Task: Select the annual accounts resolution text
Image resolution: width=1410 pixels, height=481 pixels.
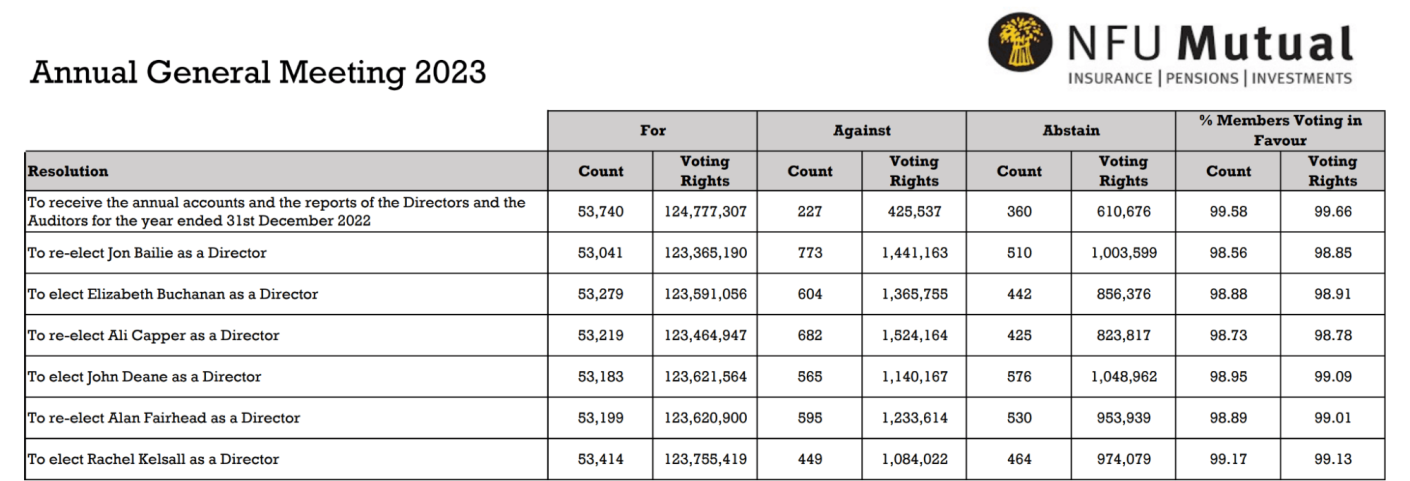Action: (x=276, y=211)
